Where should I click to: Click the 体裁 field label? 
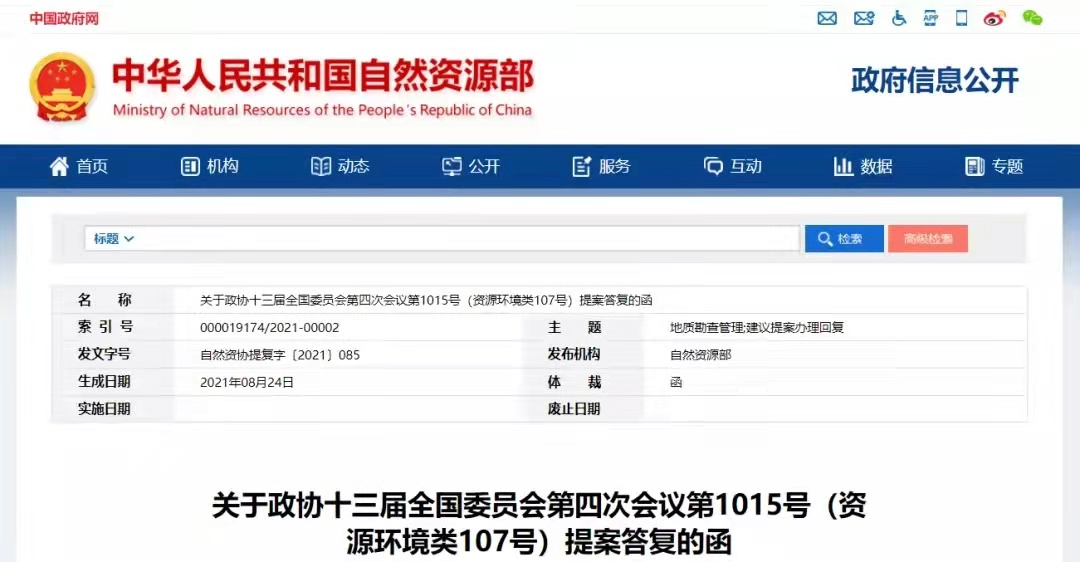(x=574, y=382)
